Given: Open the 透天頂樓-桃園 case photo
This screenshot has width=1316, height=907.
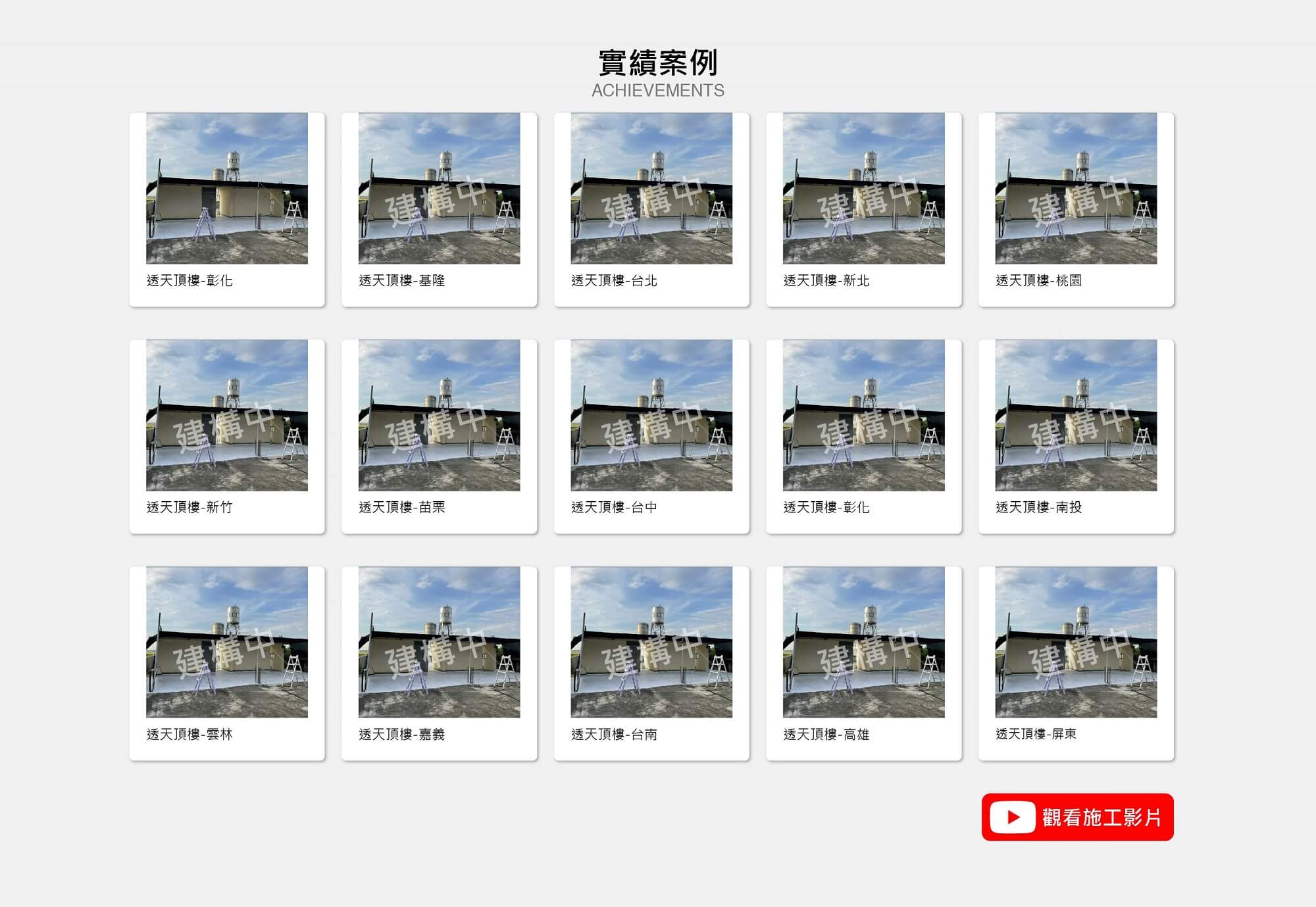Looking at the screenshot, I should click(x=1076, y=188).
